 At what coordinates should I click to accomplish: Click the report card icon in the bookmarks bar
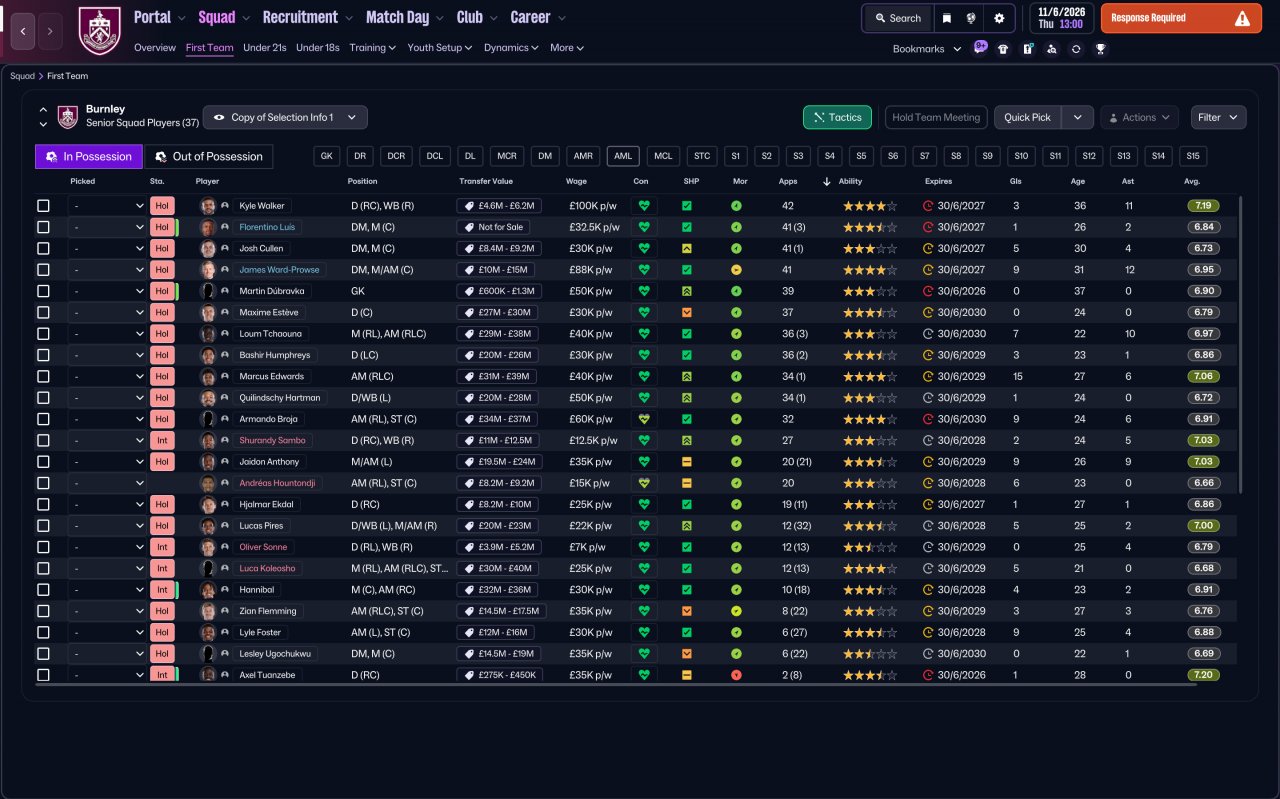coord(1027,48)
